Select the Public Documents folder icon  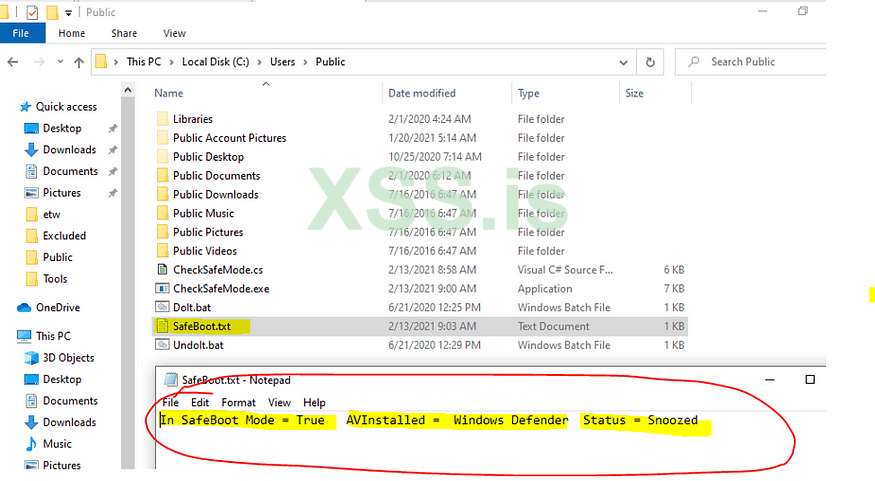coord(162,176)
